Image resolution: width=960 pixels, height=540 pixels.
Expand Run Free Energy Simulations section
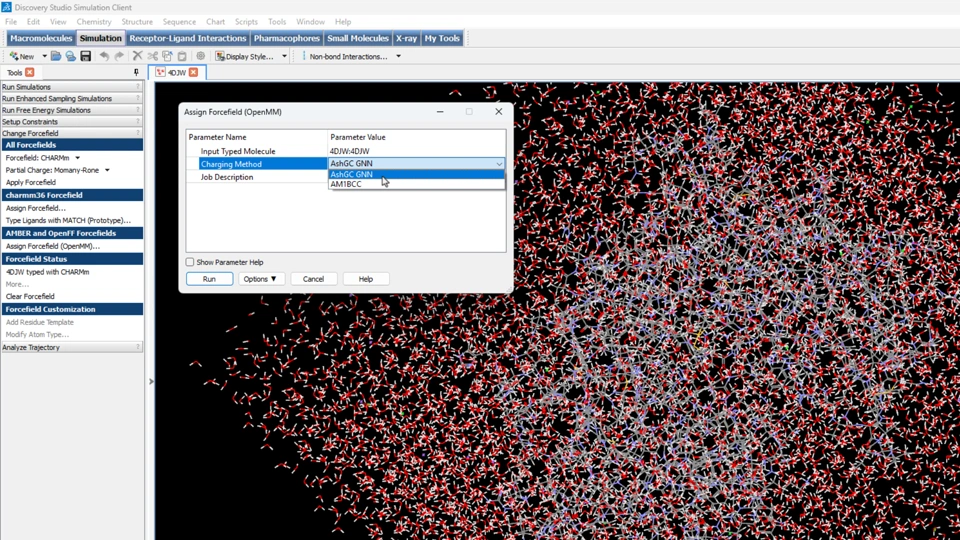72,110
